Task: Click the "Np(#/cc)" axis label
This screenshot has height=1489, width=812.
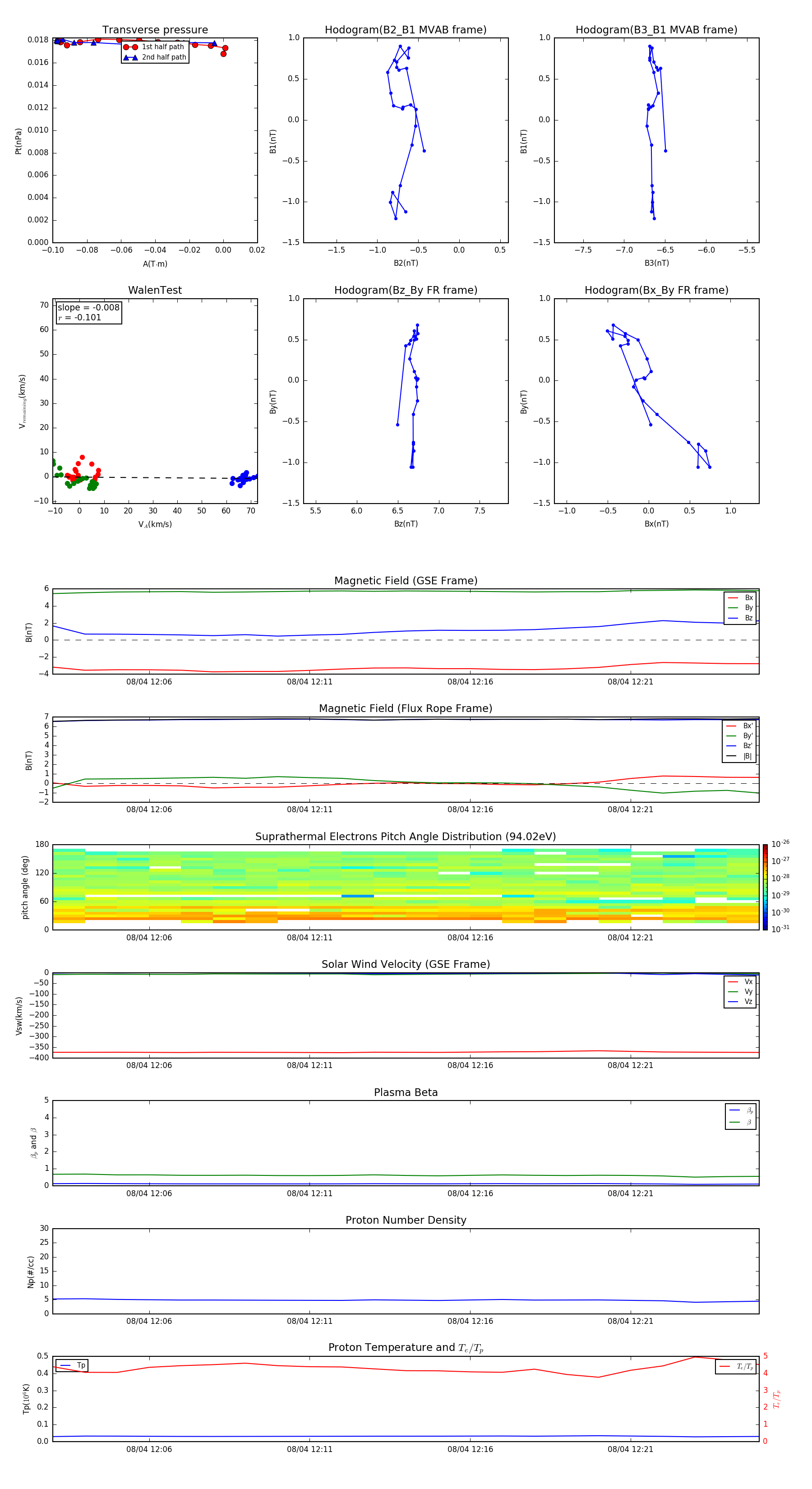Action: (31, 1271)
